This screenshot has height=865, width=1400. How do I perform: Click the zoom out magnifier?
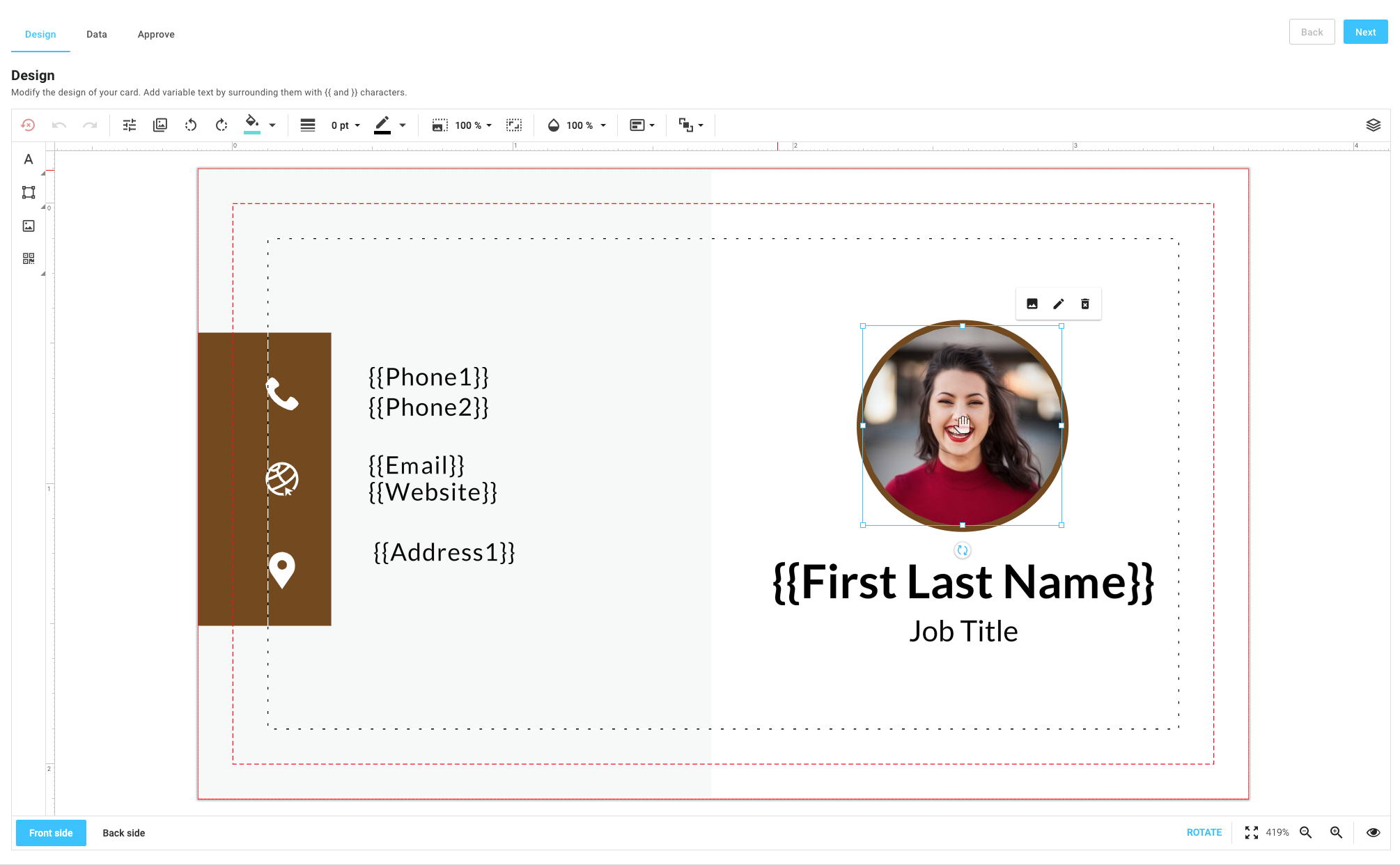tap(1306, 833)
